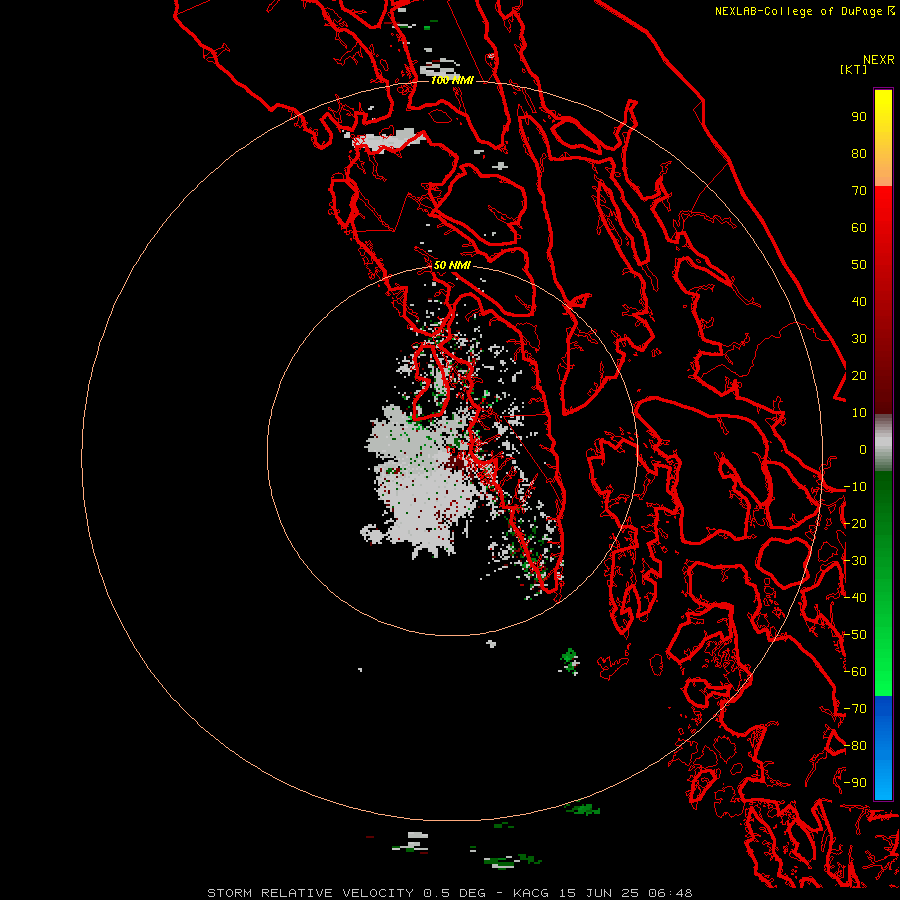Click the -60 value on the velocity scale

click(x=855, y=672)
